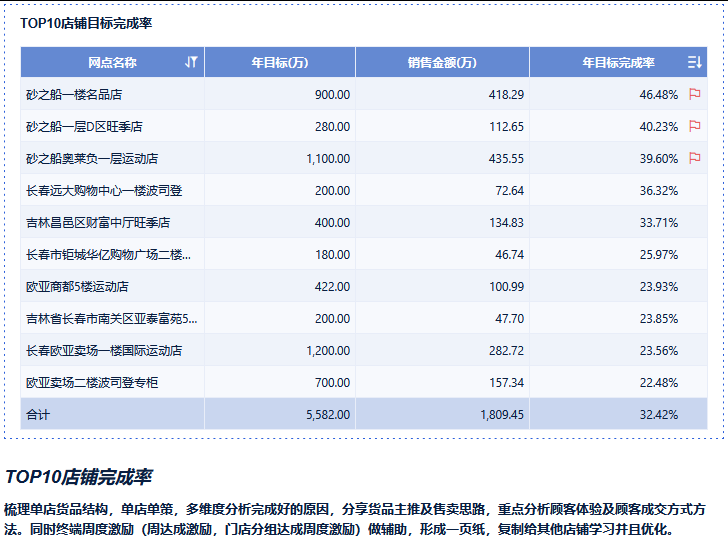Click completion rate 39.60%
Image resolution: width=728 pixels, height=548 pixels.
659,159
